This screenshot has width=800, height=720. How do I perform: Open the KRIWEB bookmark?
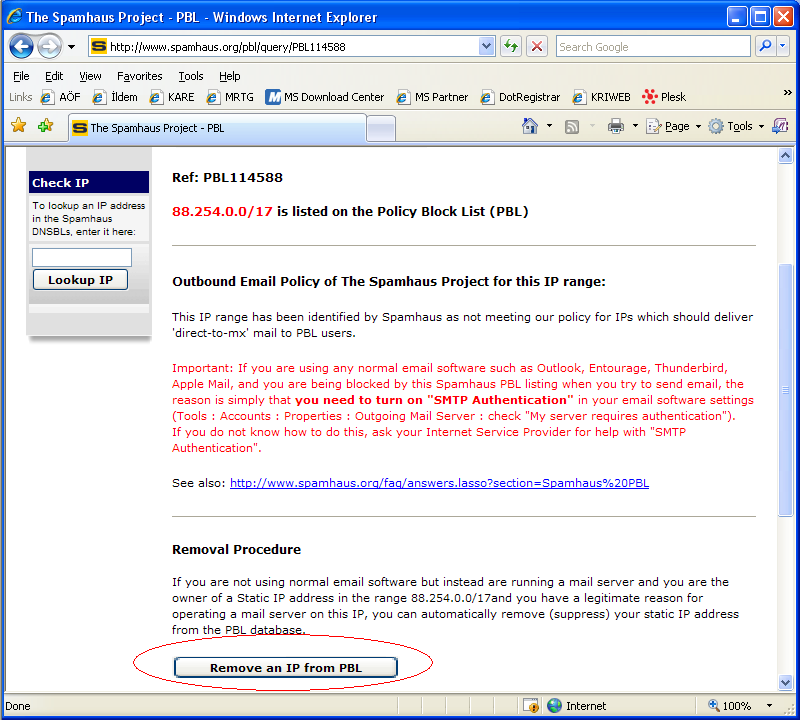602,97
